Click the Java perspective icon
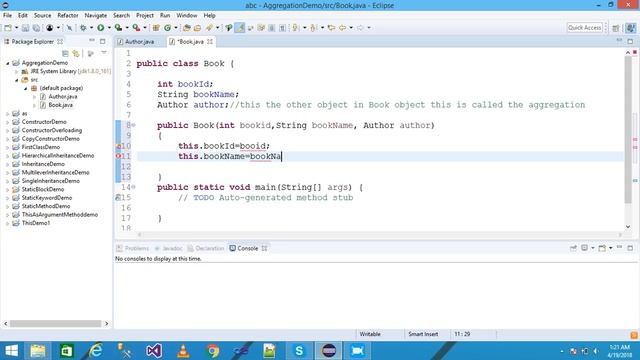640x360 pixels. pyautogui.click(x=631, y=28)
